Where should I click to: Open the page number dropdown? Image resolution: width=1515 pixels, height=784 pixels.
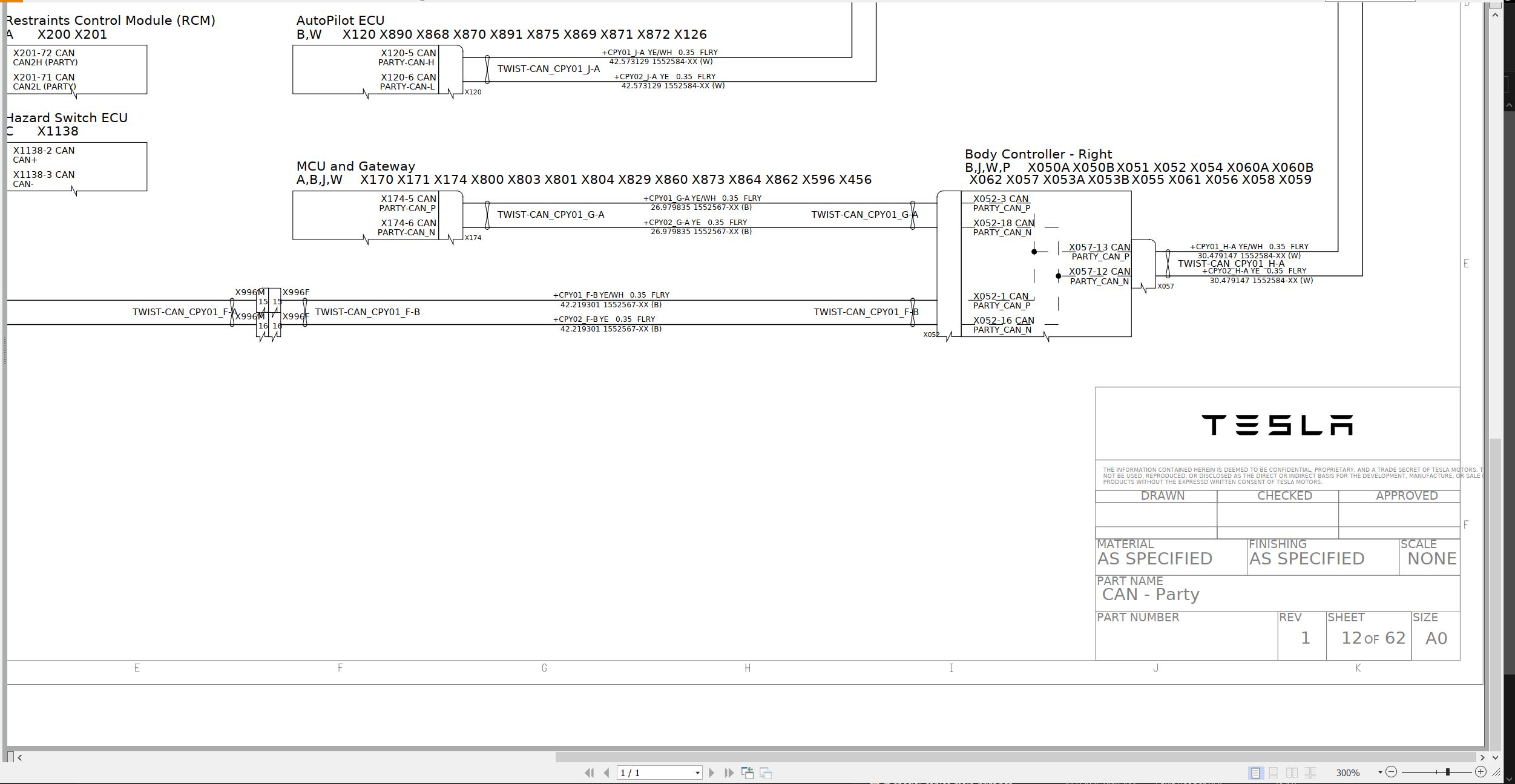pos(697,773)
